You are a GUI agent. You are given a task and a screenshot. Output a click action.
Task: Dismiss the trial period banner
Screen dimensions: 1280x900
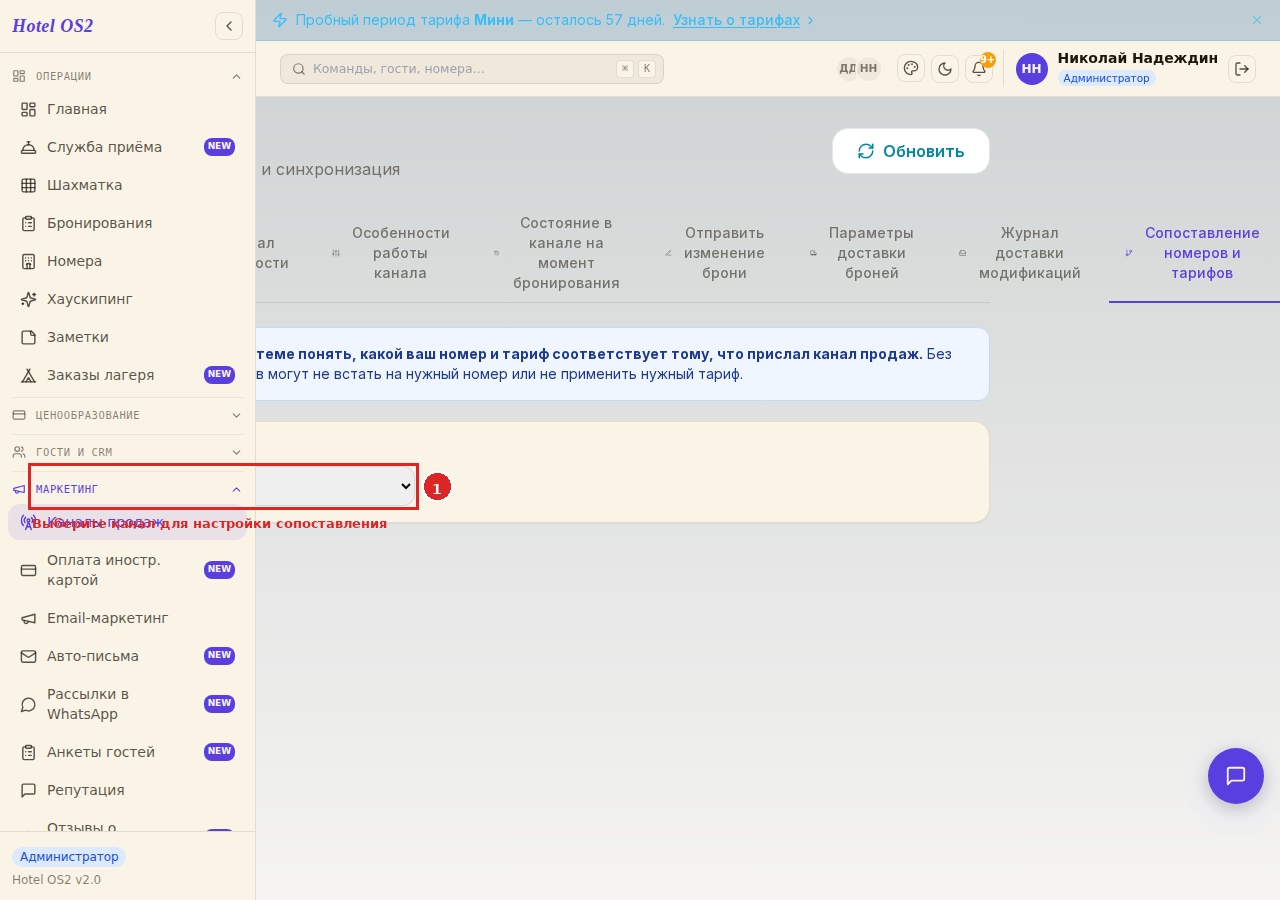(x=1257, y=20)
